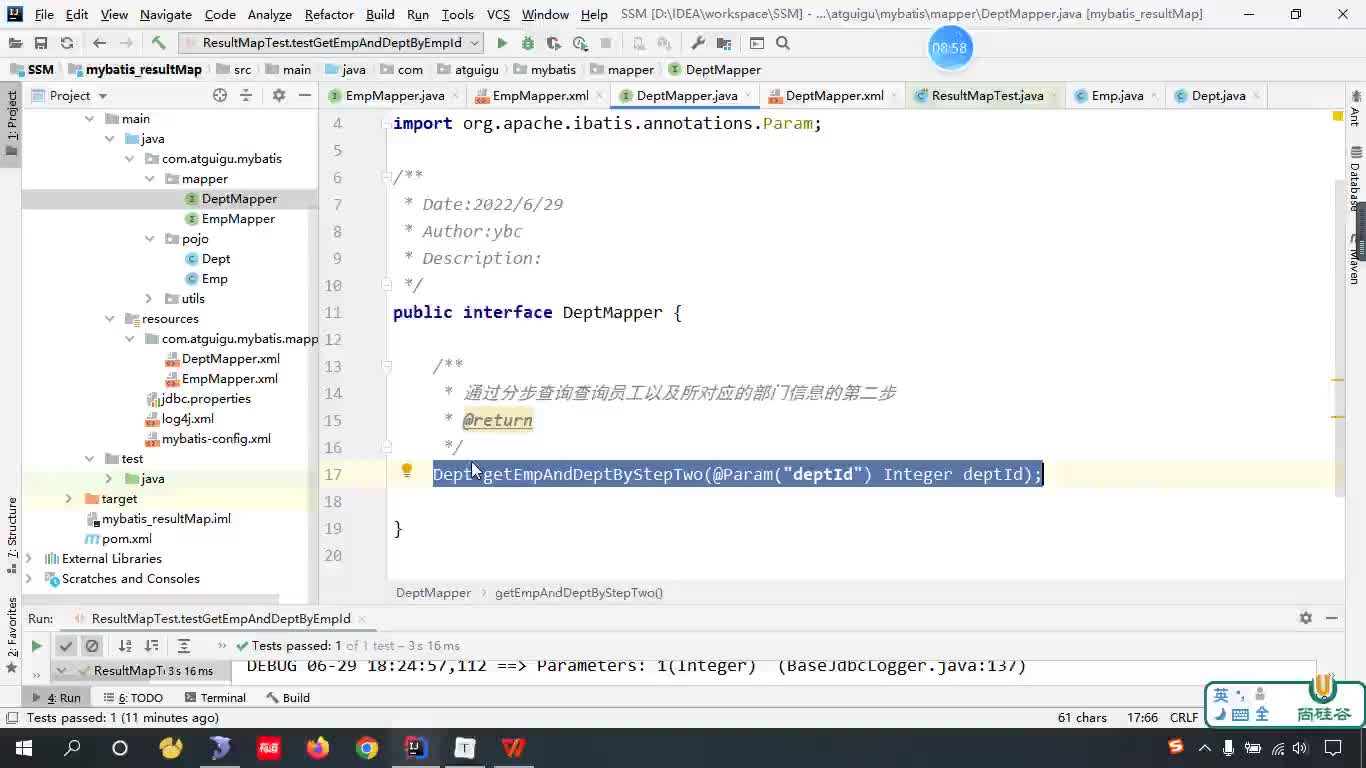The height and width of the screenshot is (768, 1366).
Task: Click getEmpAndDeptByStepTwo() editor breadcrumb
Action: click(x=579, y=593)
